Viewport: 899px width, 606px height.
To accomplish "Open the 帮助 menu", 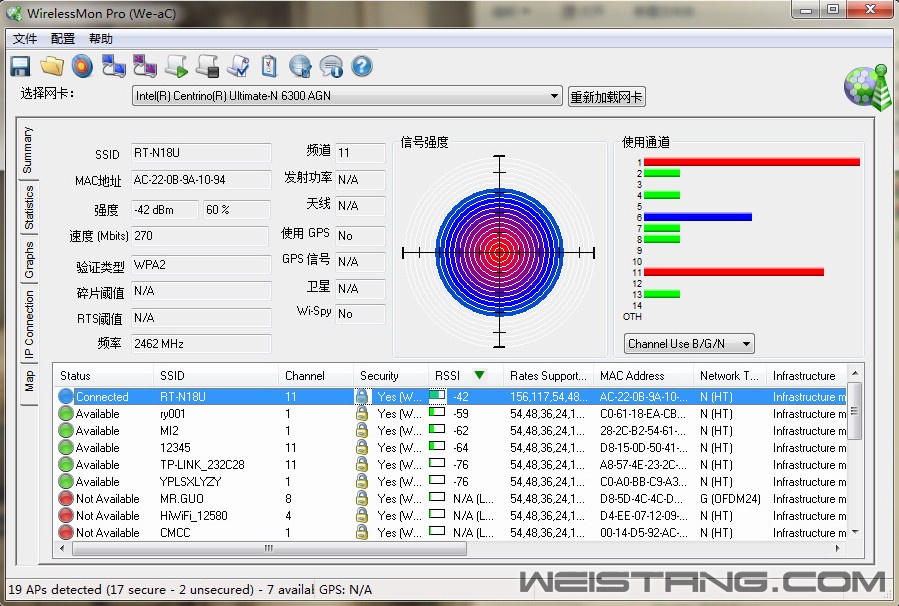I will click(101, 38).
